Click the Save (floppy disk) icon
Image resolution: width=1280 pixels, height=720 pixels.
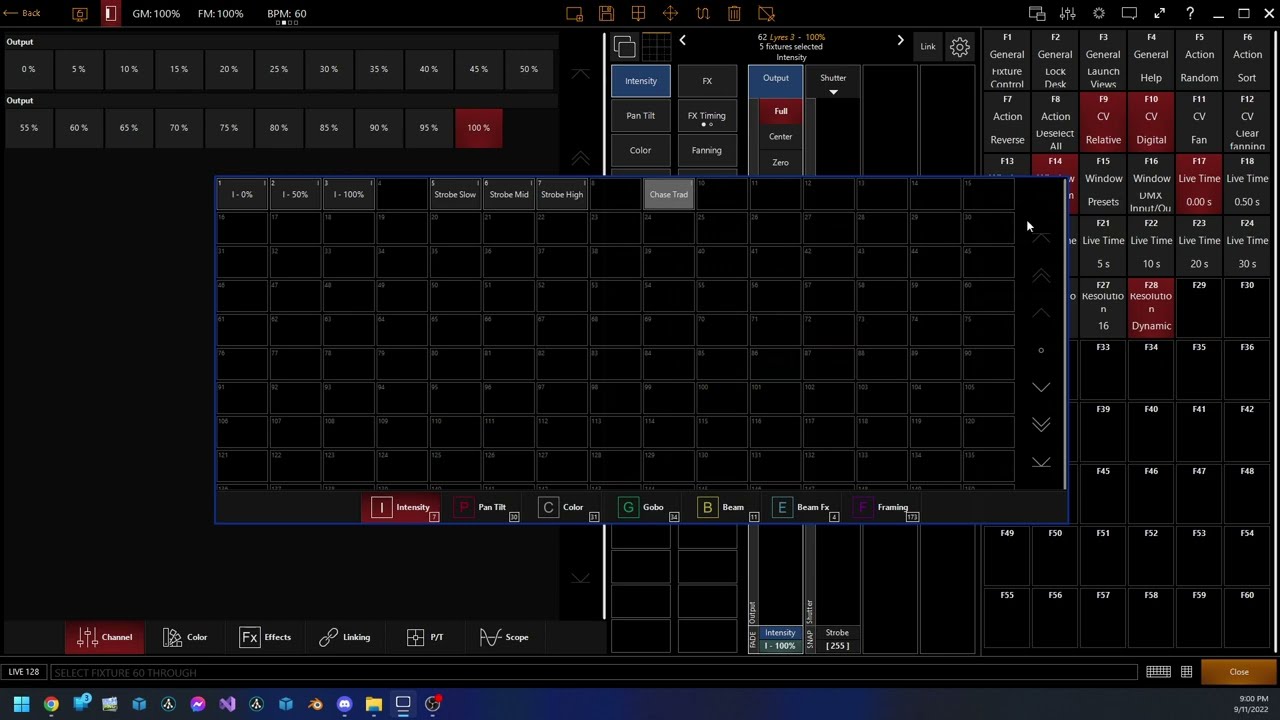[x=606, y=14]
